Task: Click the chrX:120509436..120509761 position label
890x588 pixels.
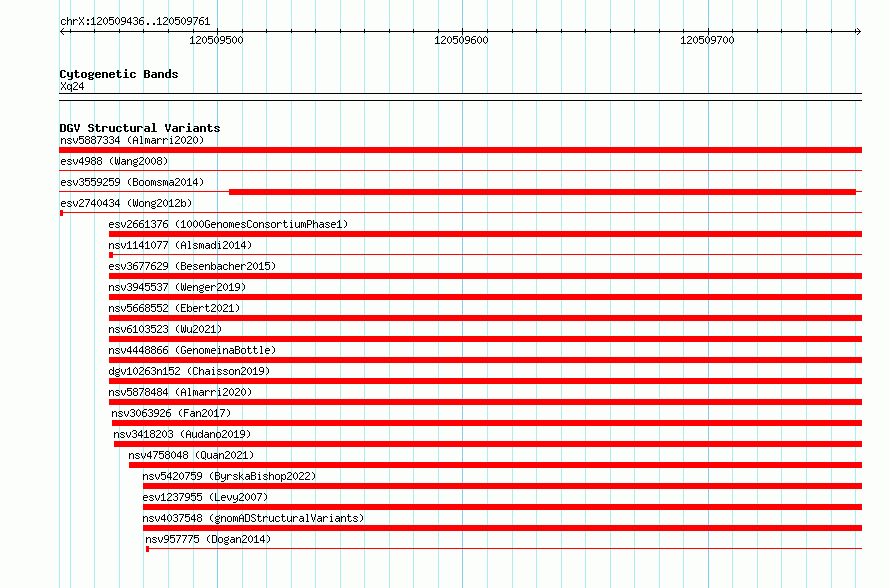Action: tap(135, 21)
